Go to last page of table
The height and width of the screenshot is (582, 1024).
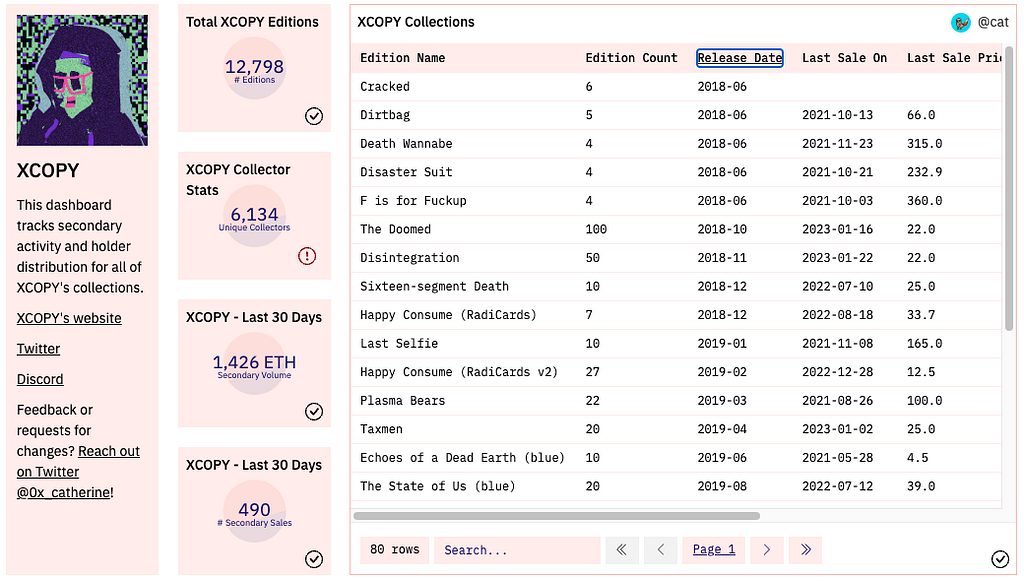805,549
